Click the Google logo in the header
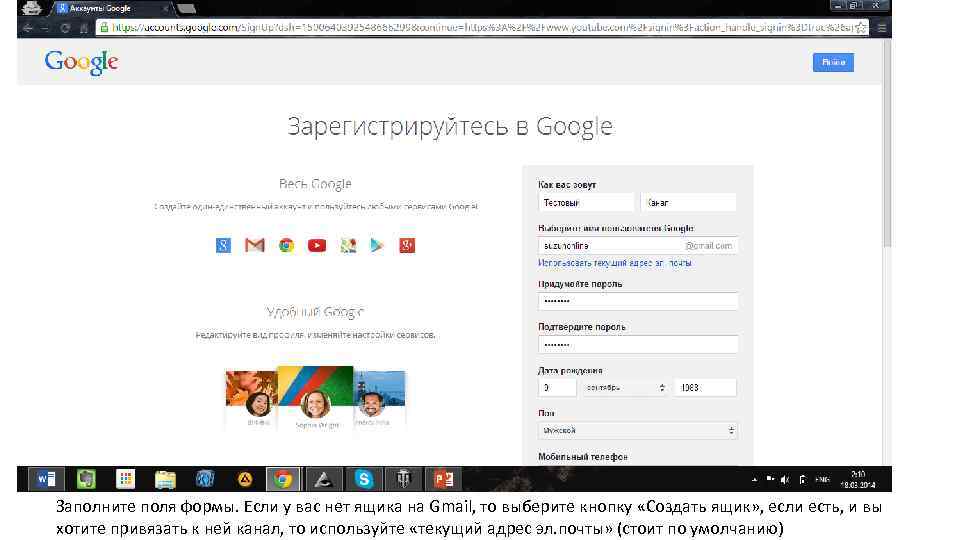Screen dimensions: 960x540 point(81,62)
